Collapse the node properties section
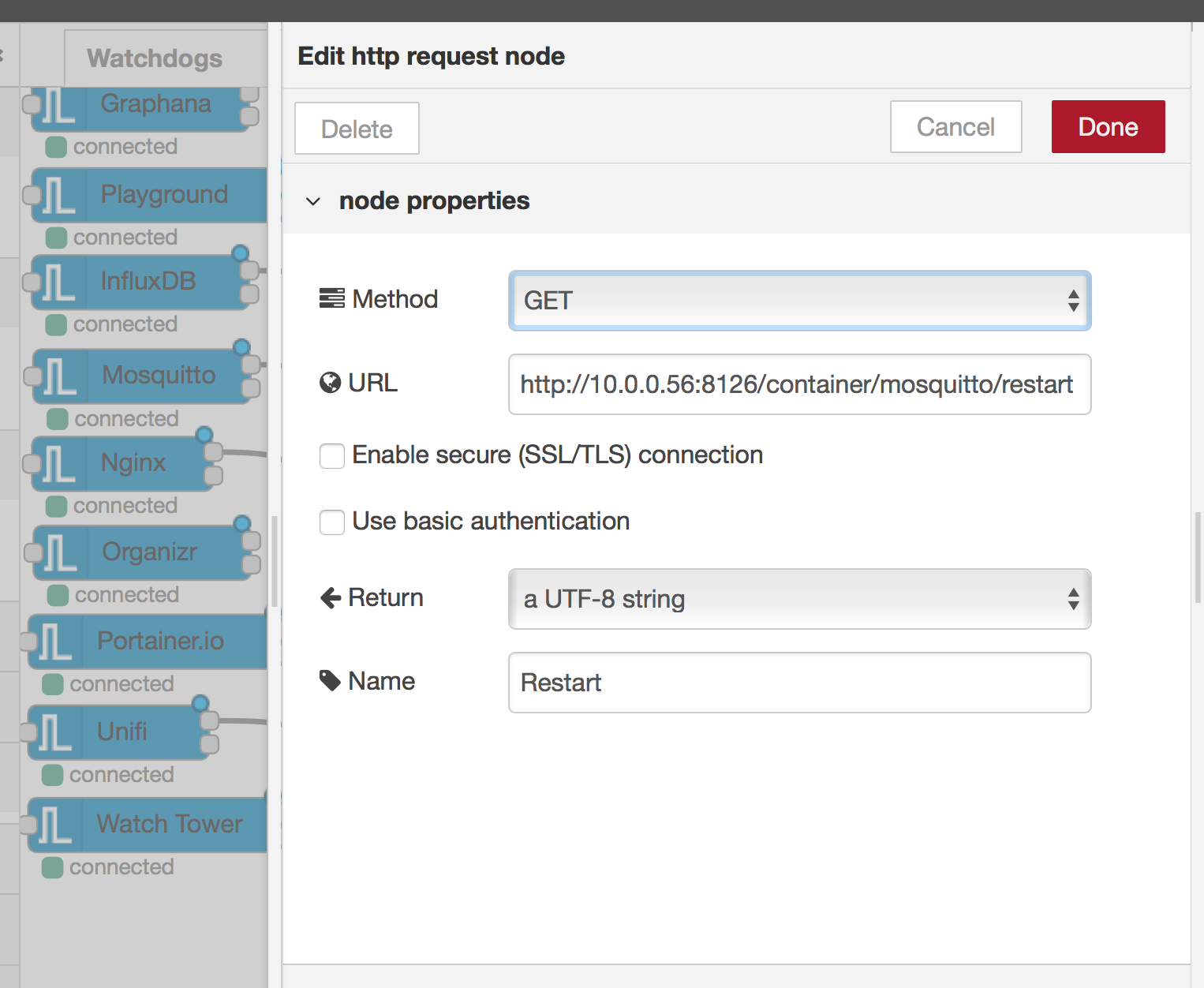The width and height of the screenshot is (1204, 988). pos(313,201)
